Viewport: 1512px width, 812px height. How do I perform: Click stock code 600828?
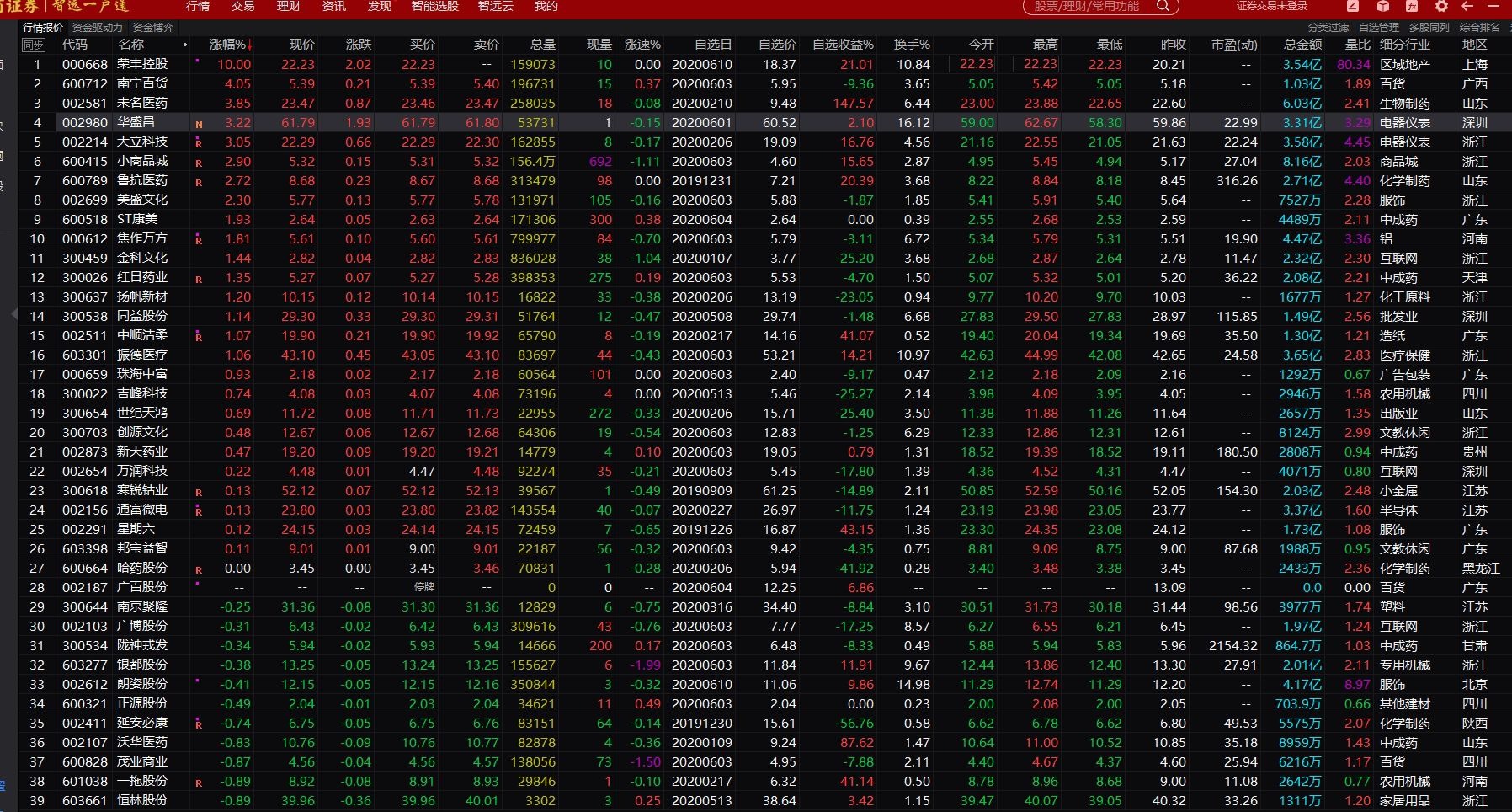[85, 761]
